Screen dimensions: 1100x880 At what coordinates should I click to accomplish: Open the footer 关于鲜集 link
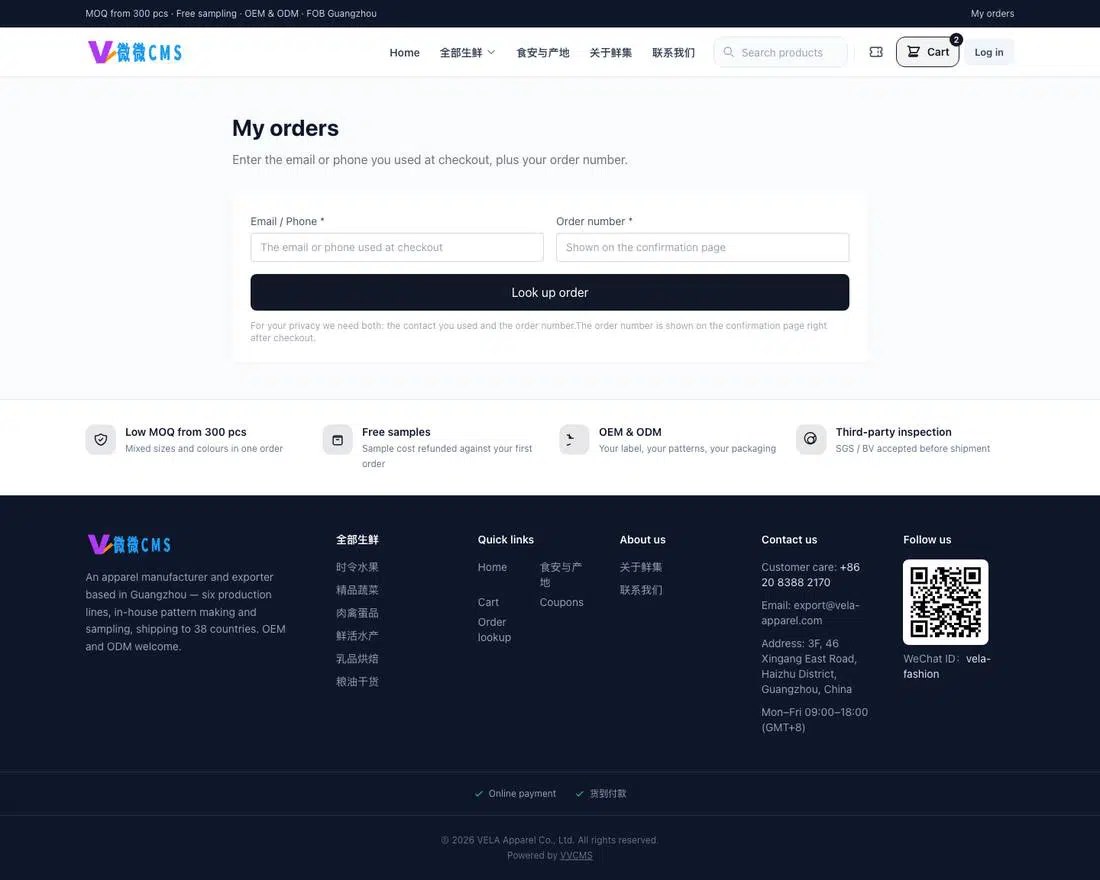[x=640, y=567]
